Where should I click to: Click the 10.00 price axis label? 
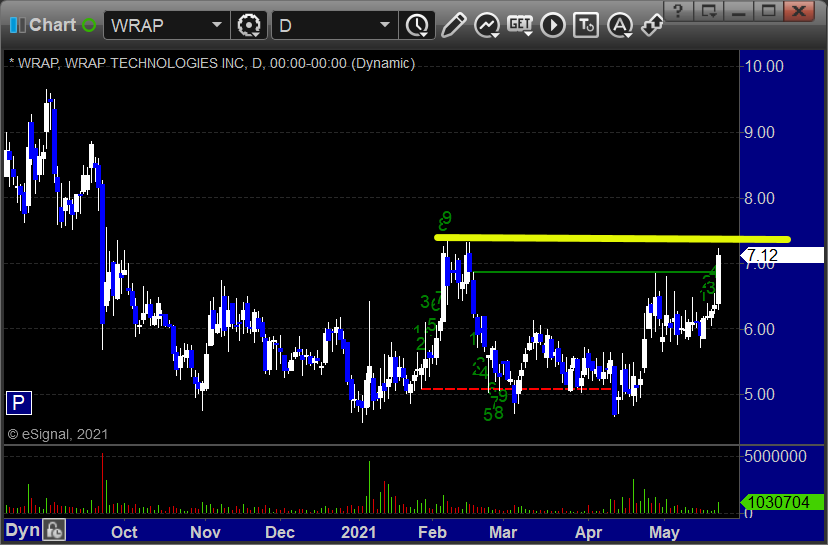pos(763,67)
